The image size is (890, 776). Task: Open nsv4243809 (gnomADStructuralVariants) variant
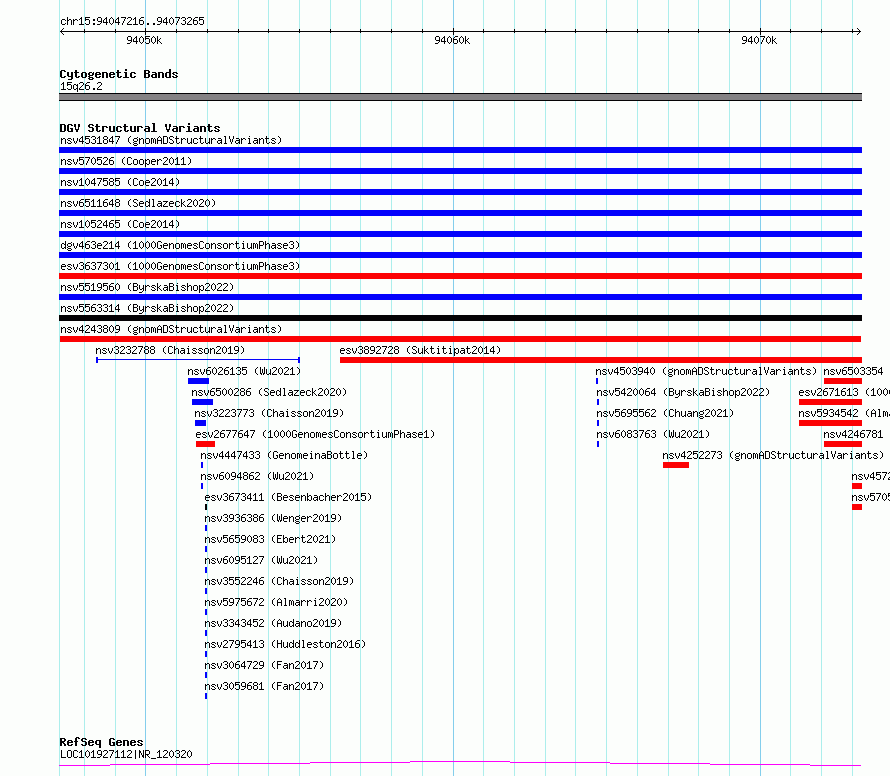[x=171, y=329]
